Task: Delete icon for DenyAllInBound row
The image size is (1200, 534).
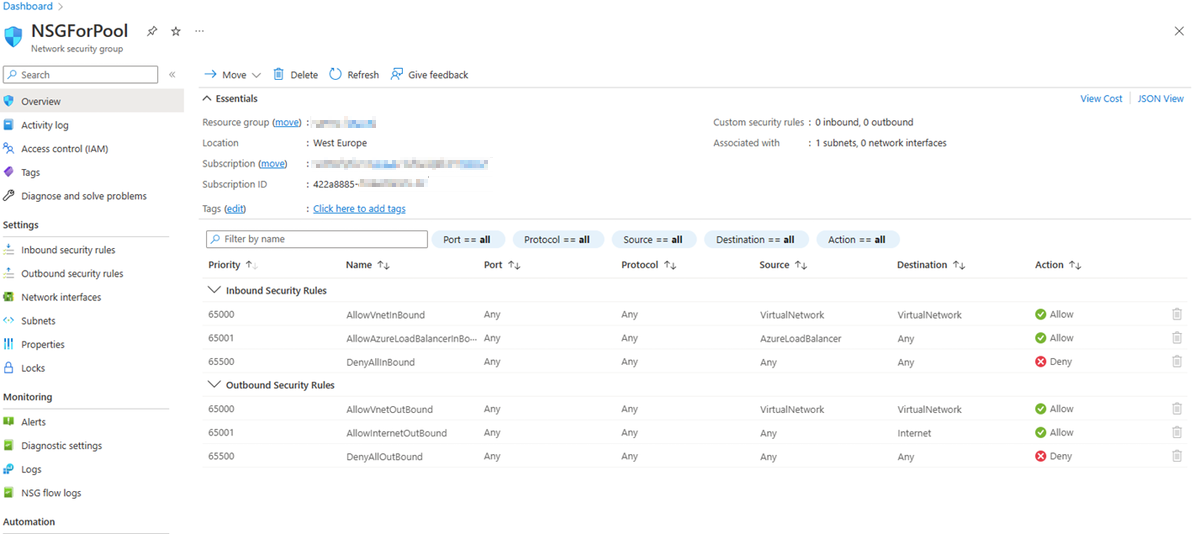Action: [1177, 361]
